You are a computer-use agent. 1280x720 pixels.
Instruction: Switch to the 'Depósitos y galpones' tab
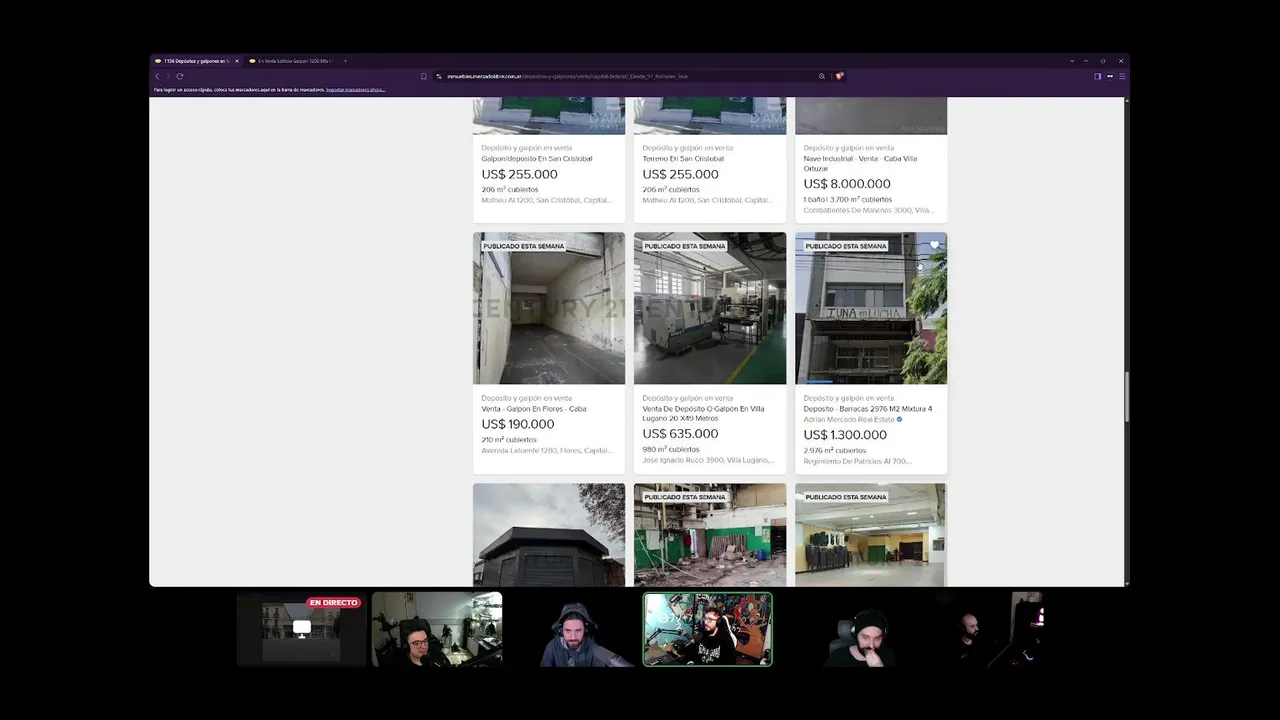click(x=196, y=61)
